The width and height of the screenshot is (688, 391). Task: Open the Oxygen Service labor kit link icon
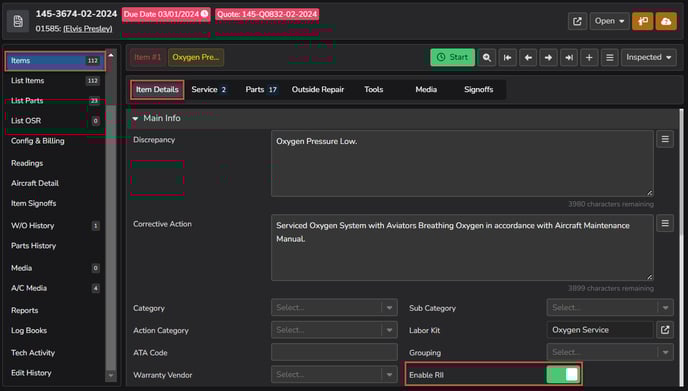coord(665,330)
